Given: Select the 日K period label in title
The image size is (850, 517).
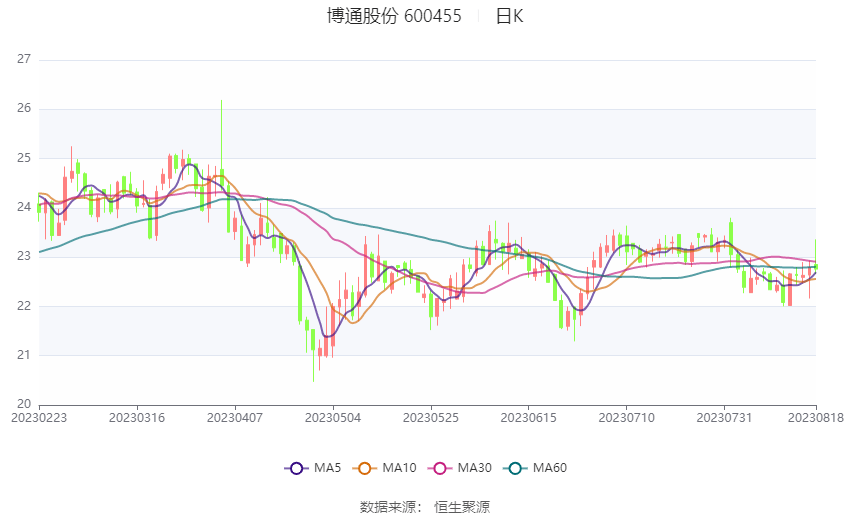Looking at the screenshot, I should click(x=509, y=16).
